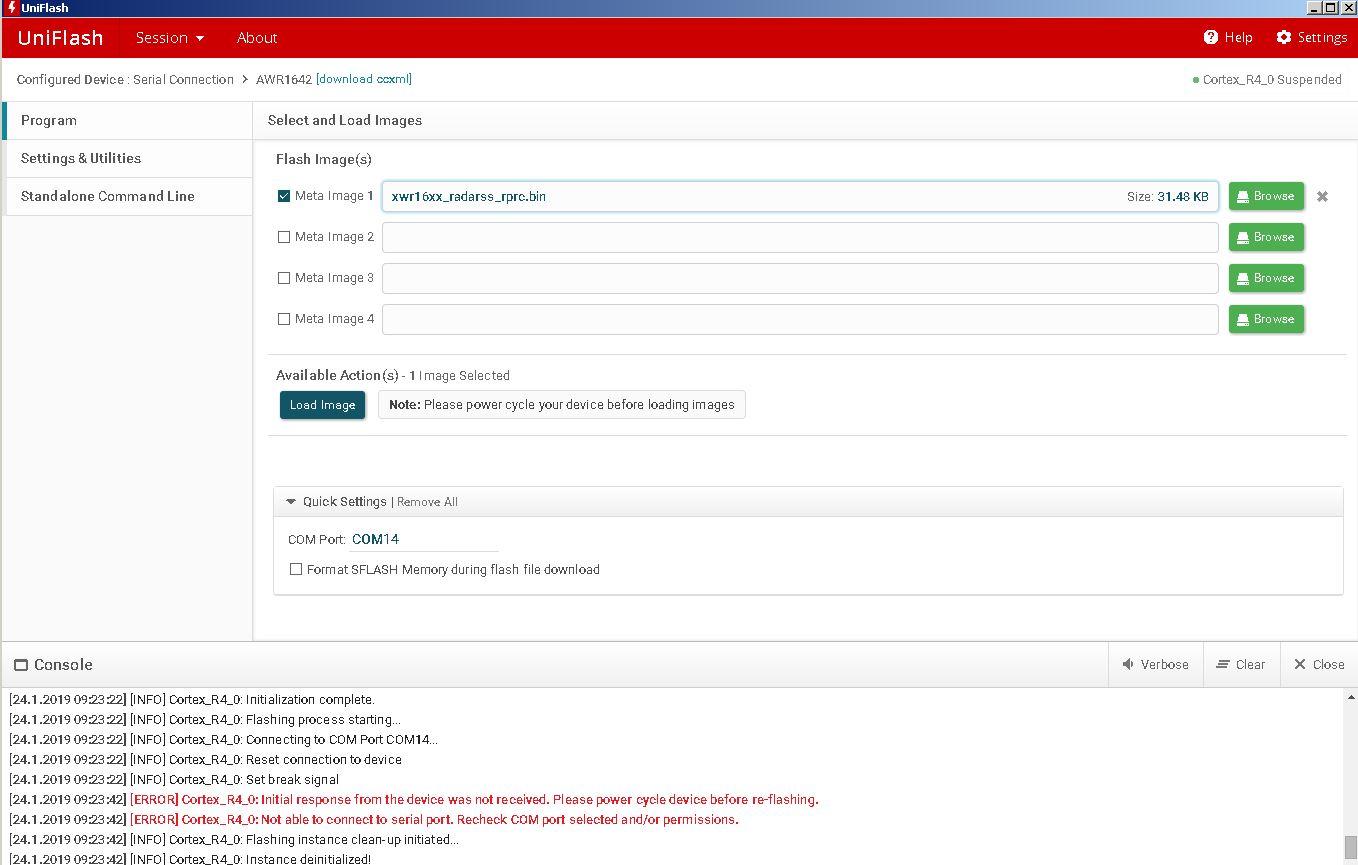Click Remove All in Quick Settings
This screenshot has height=865, width=1358.
(x=427, y=502)
